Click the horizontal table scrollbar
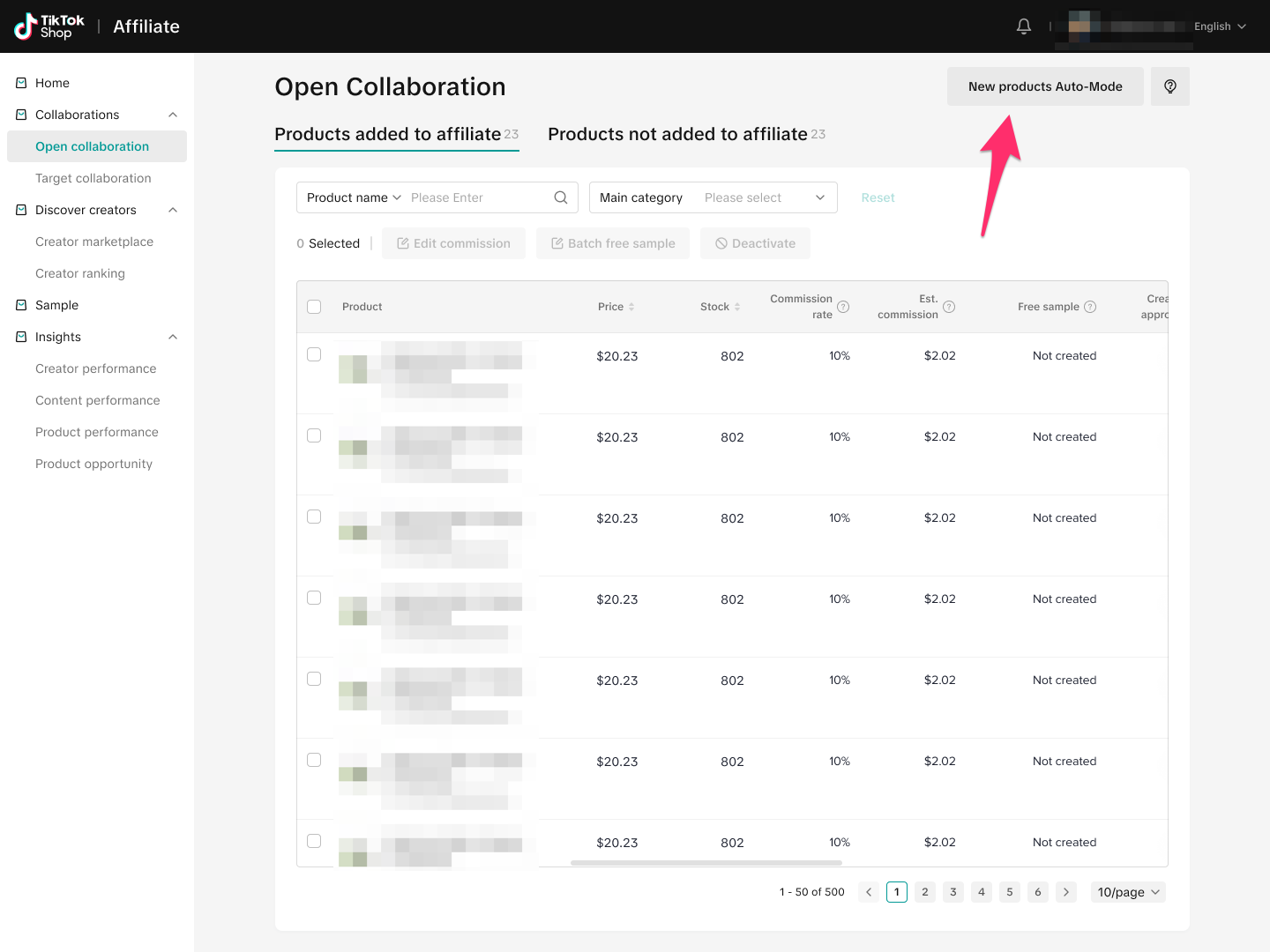This screenshot has width=1270, height=952. 706,863
